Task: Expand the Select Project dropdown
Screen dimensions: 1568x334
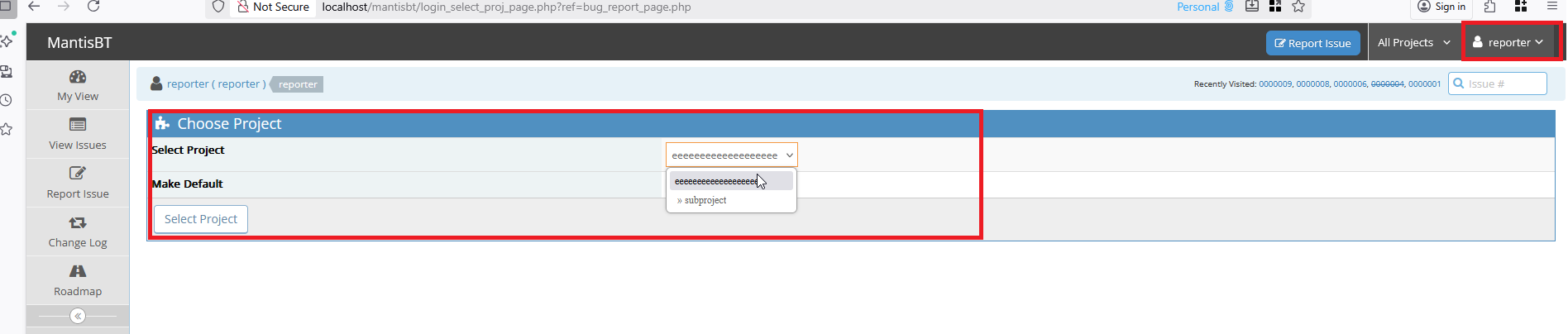Action: [x=731, y=155]
